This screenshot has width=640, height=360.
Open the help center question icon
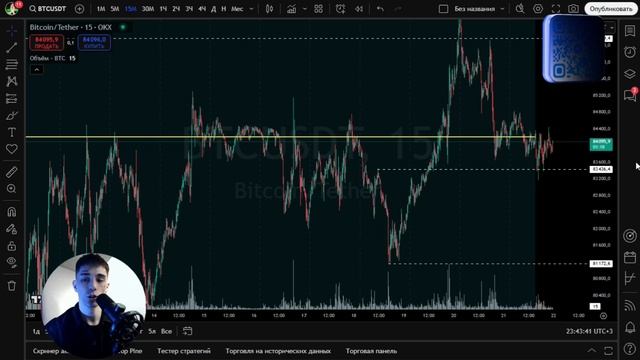tap(629, 348)
